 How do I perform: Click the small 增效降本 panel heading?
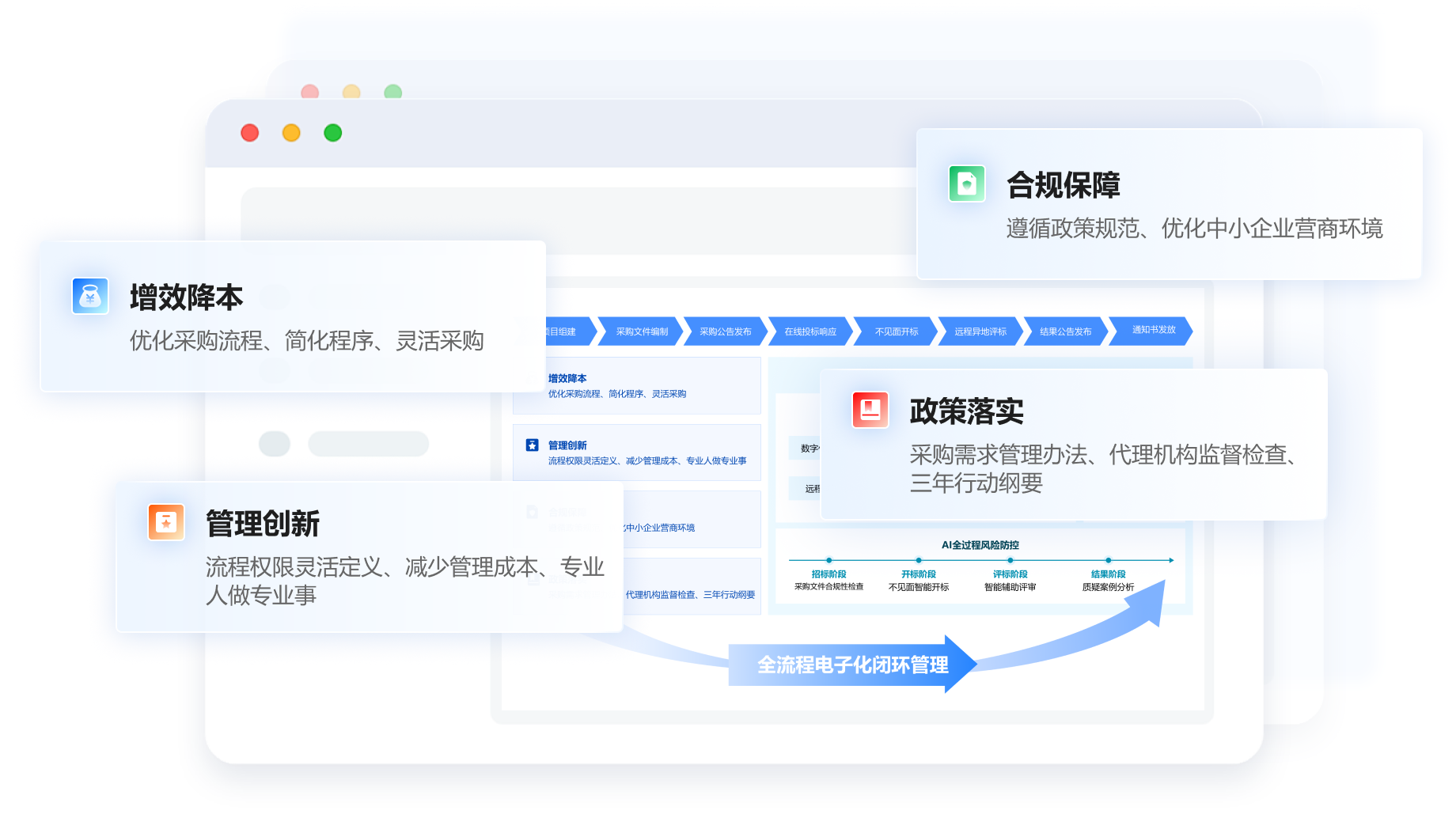[x=567, y=379]
